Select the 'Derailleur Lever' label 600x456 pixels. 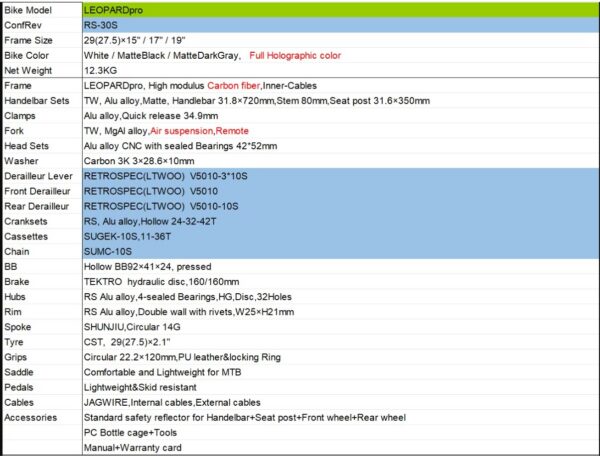click(x=38, y=176)
